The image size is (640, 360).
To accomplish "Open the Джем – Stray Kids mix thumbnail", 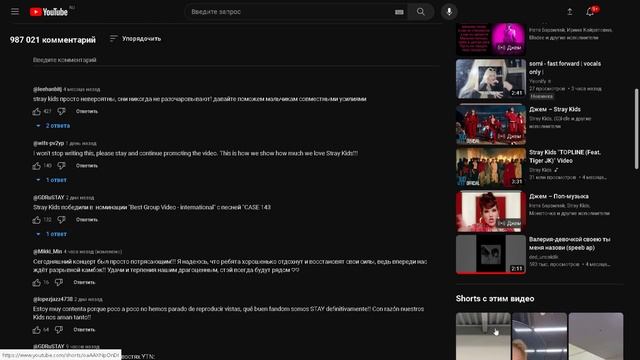I will point(491,124).
